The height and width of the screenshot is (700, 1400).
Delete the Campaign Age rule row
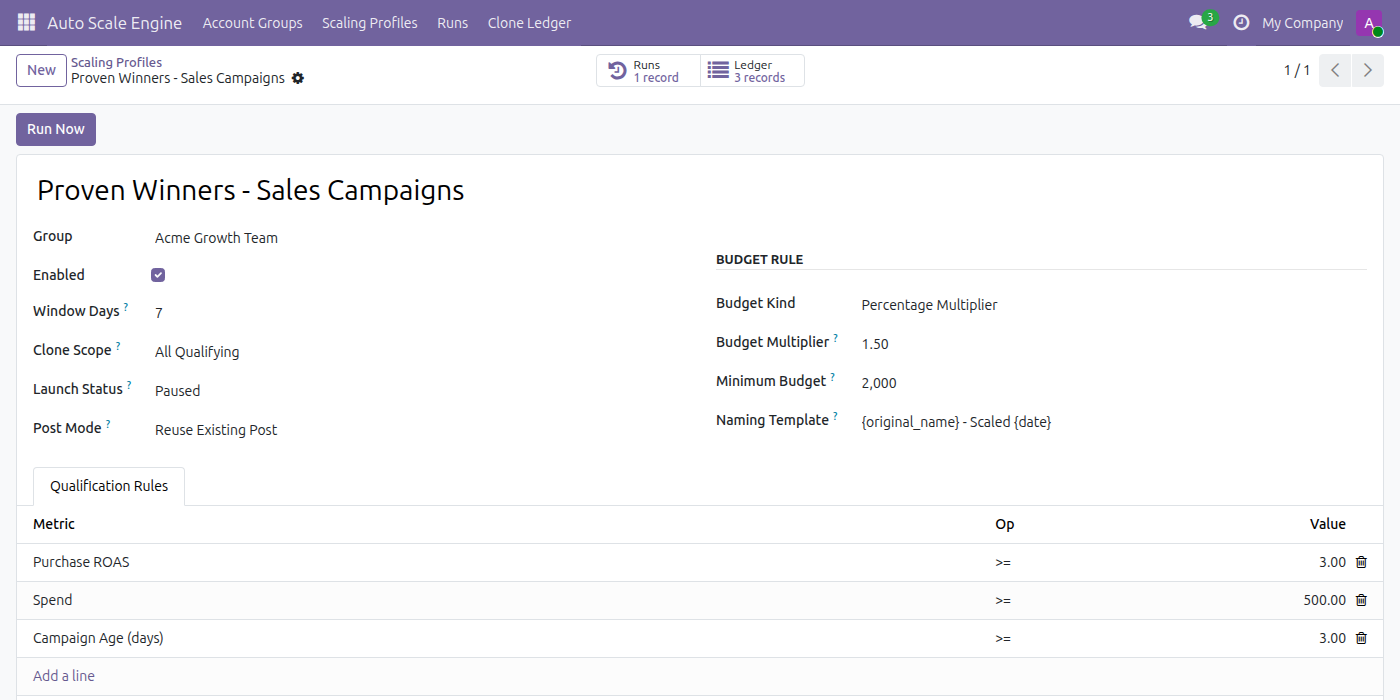[1361, 638]
